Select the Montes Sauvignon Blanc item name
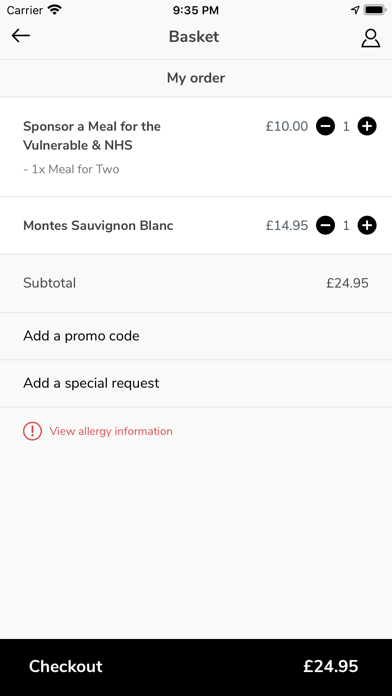Viewport: 392px width, 696px height. (x=98, y=225)
